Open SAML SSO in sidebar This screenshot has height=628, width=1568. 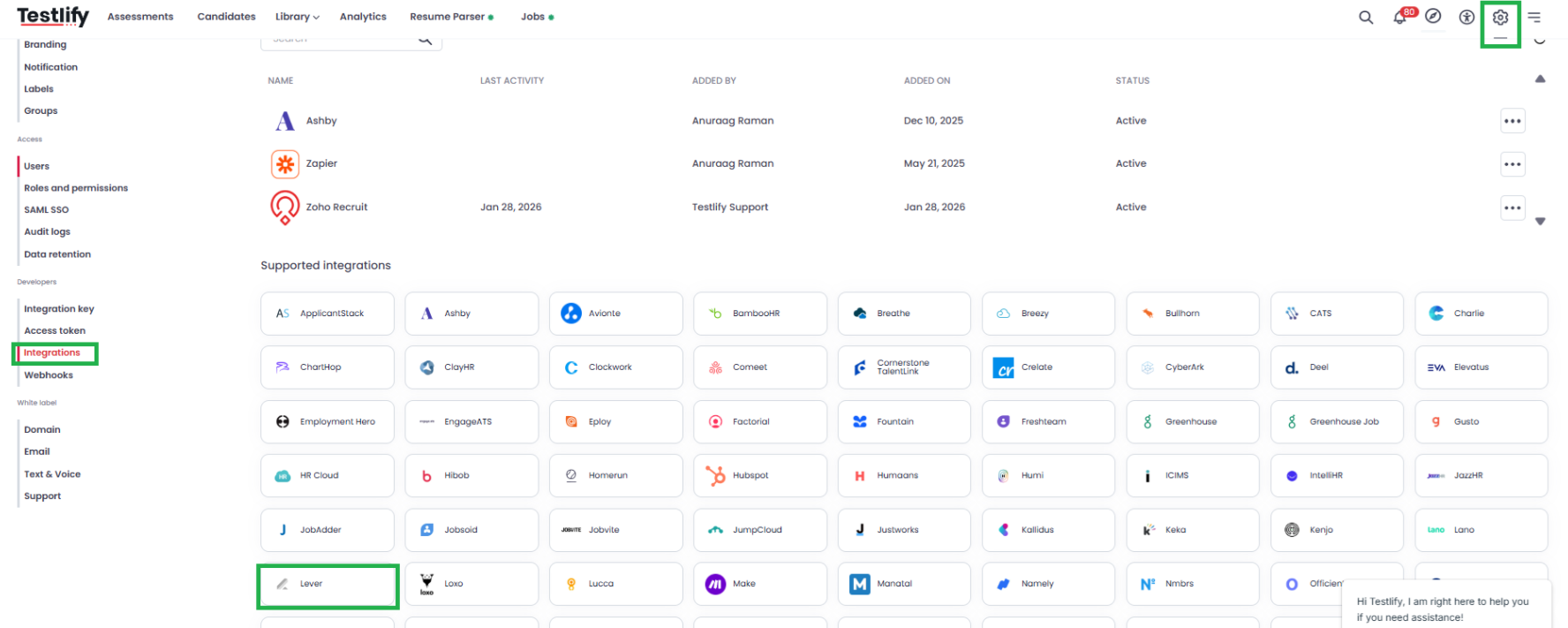pyautogui.click(x=46, y=210)
